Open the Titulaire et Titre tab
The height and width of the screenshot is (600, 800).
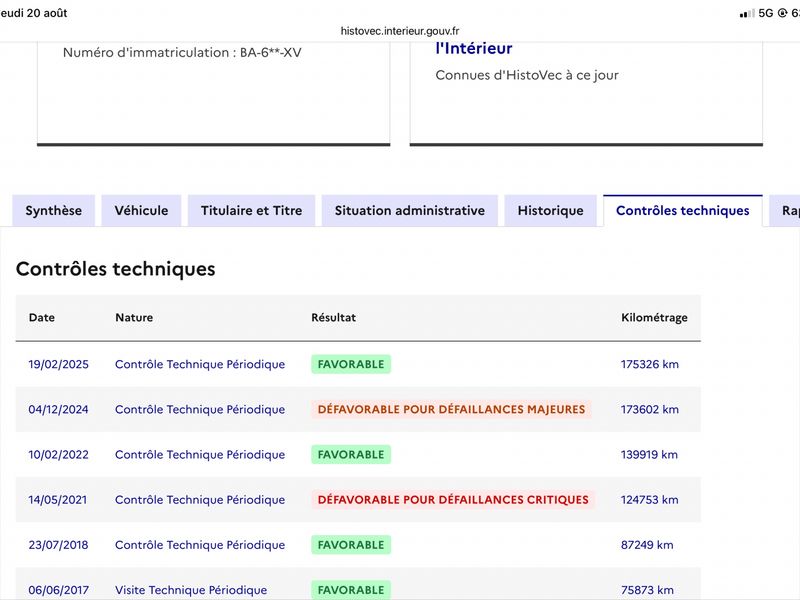pyautogui.click(x=252, y=211)
